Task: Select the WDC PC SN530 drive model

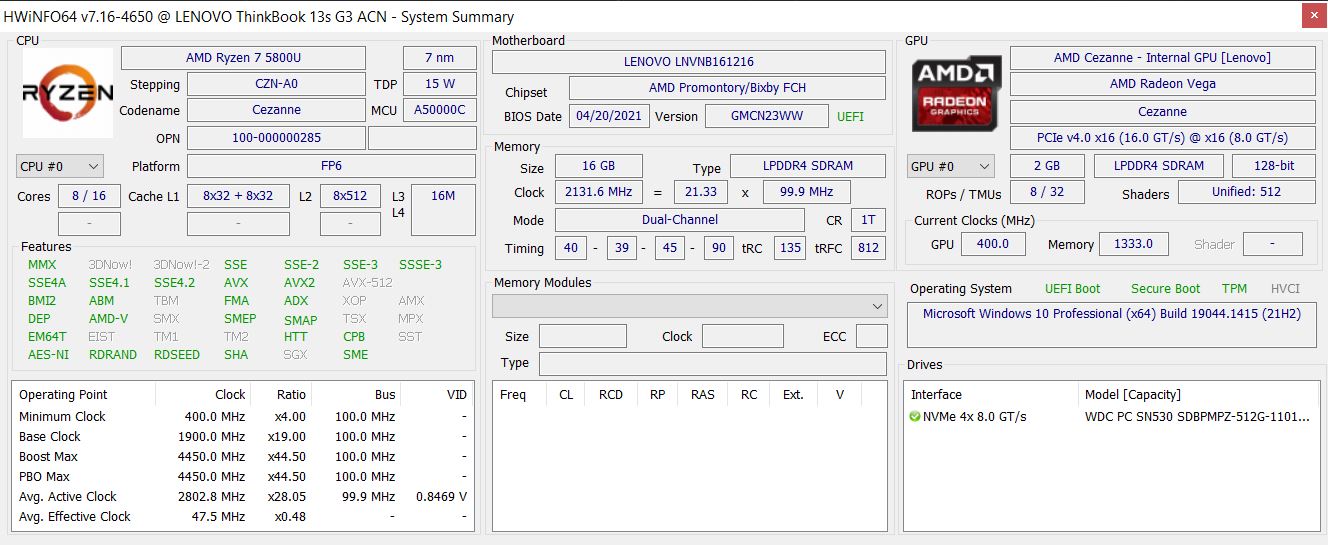Action: [1197, 417]
